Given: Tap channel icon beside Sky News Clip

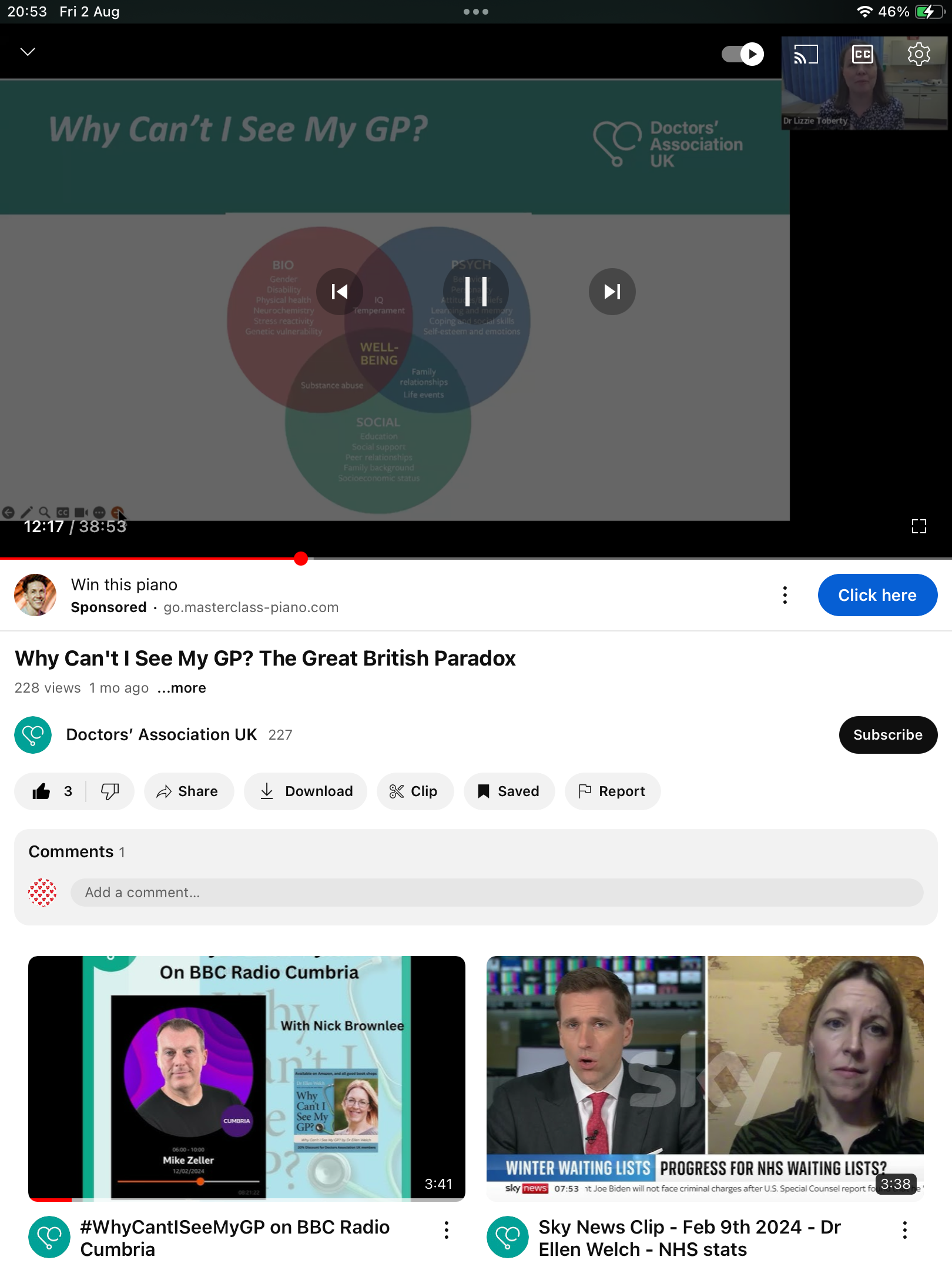Looking at the screenshot, I should [x=508, y=1237].
